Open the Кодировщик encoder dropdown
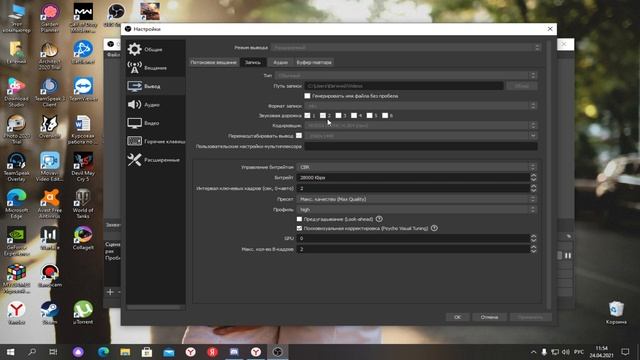This screenshot has height=360, width=640. (x=421, y=125)
